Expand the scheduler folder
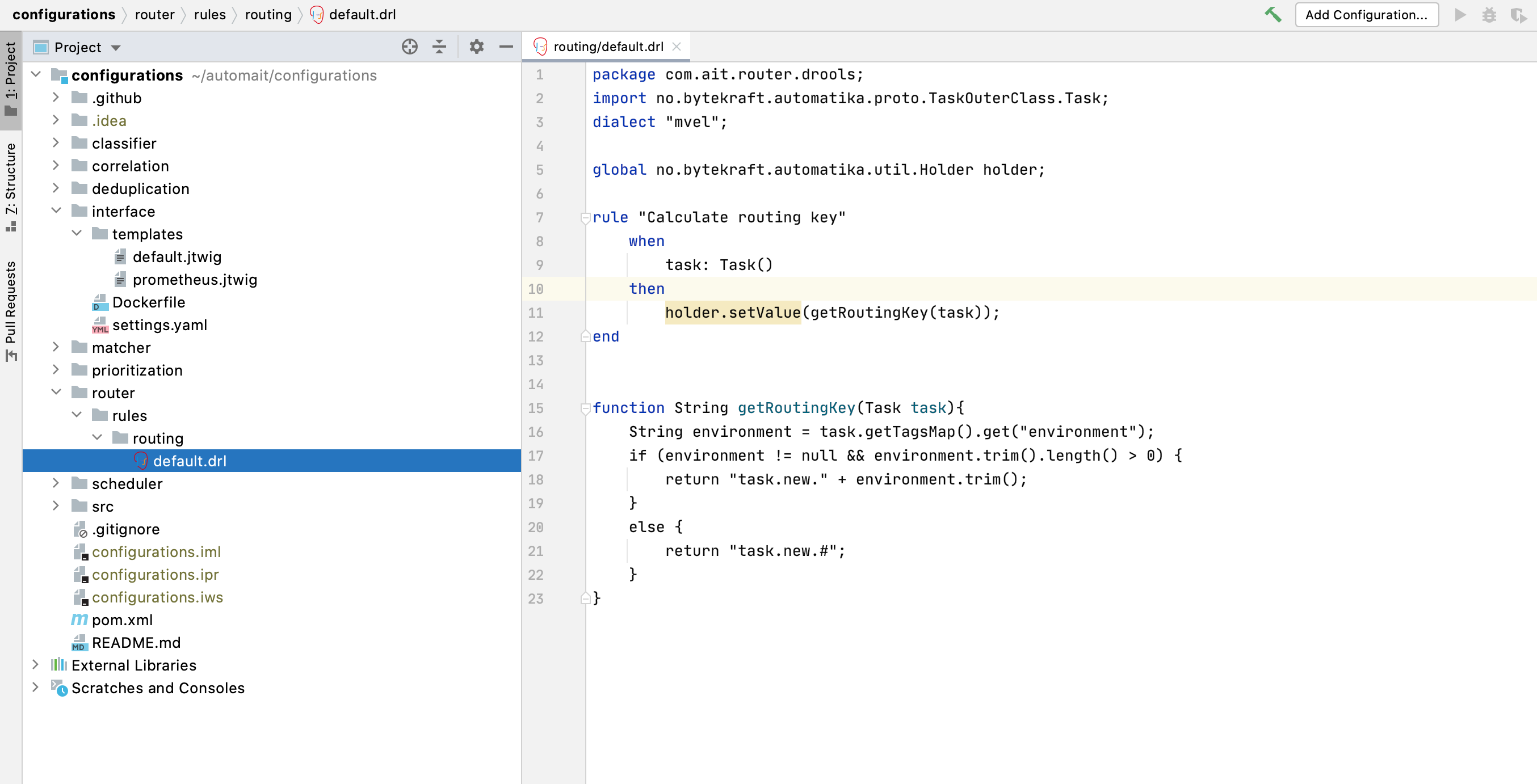 click(56, 483)
